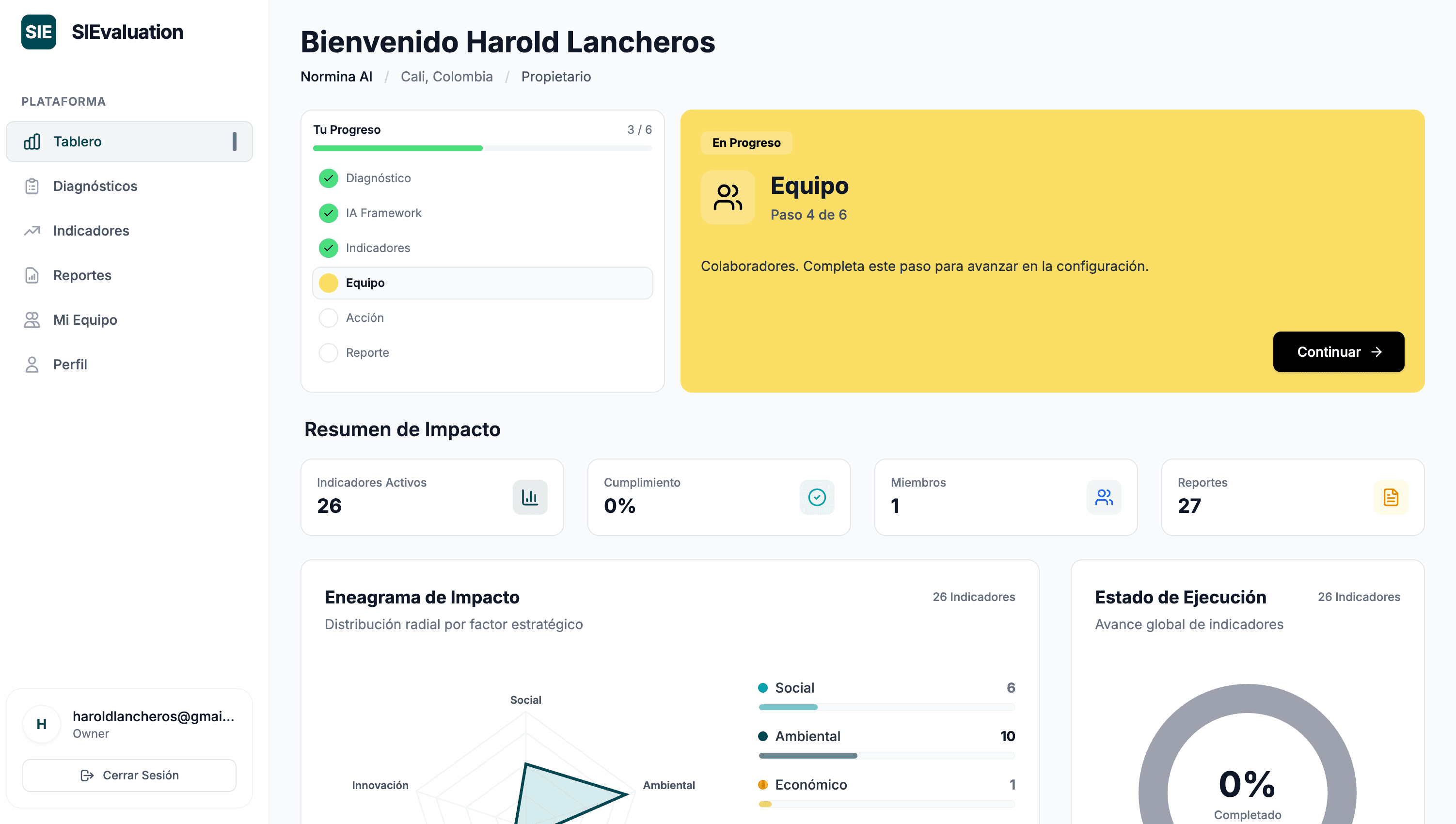Expand the Equipo step in progress list

[x=482, y=283]
